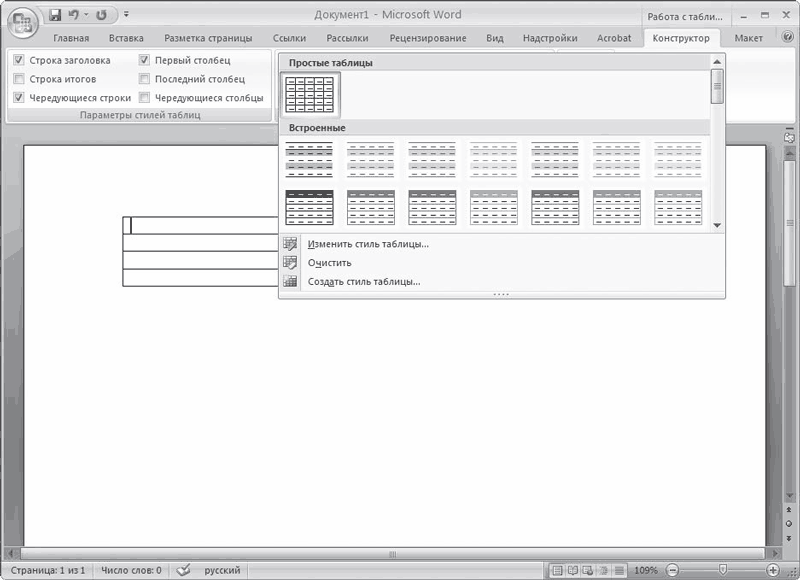Open the 'Вставка' ribbon tab
The width and height of the screenshot is (800, 580).
(126, 38)
